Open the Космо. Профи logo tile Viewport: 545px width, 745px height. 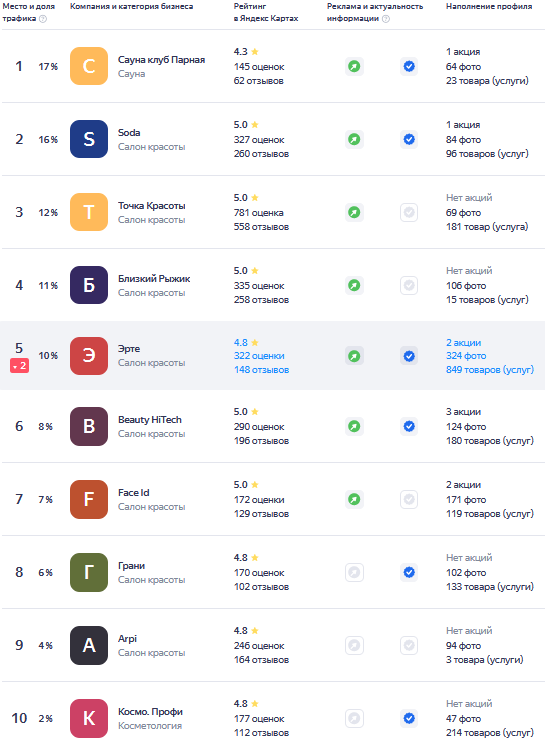click(89, 718)
